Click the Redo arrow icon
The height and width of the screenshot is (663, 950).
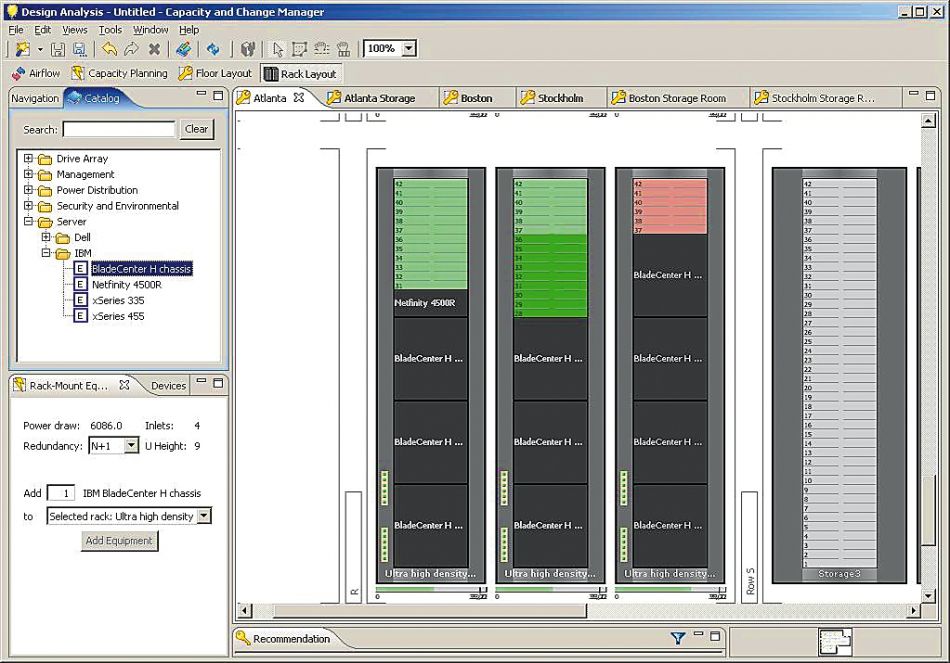tap(131, 49)
